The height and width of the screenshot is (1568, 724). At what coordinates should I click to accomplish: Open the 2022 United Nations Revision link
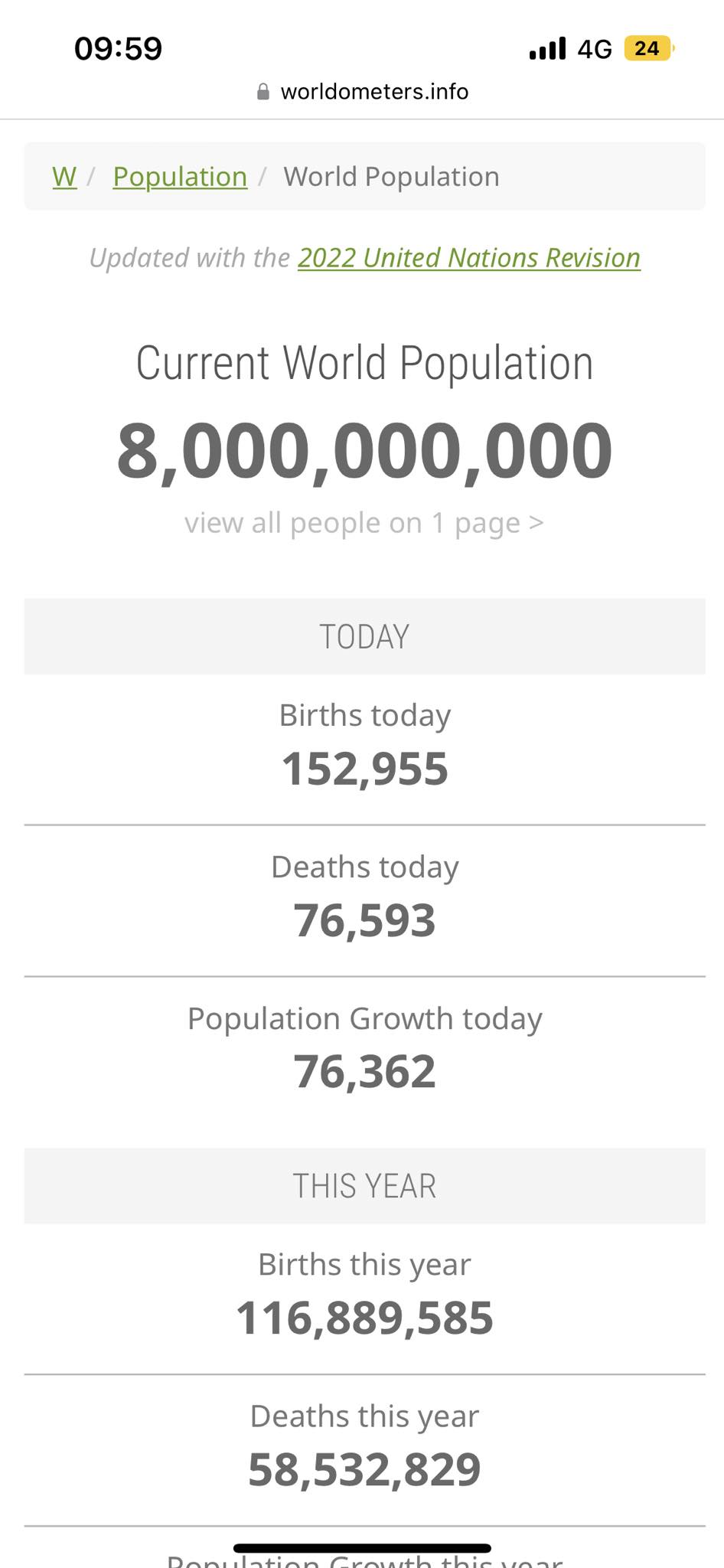click(468, 258)
